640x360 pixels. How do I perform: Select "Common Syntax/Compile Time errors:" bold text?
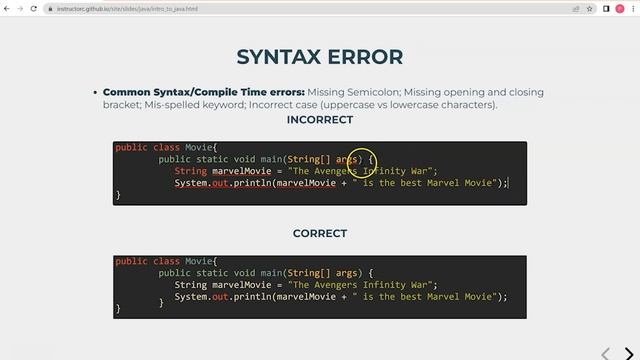pyautogui.click(x=204, y=92)
